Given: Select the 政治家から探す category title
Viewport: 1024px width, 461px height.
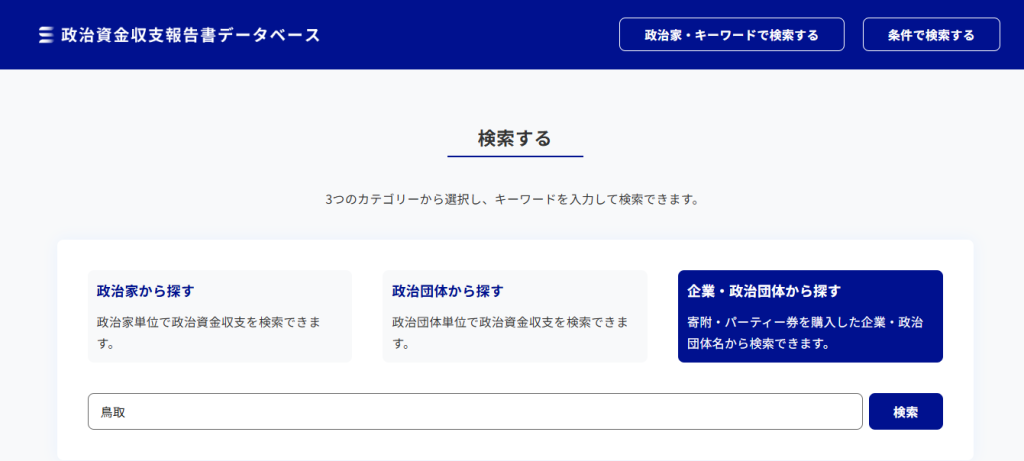Looking at the screenshot, I should pos(145,291).
